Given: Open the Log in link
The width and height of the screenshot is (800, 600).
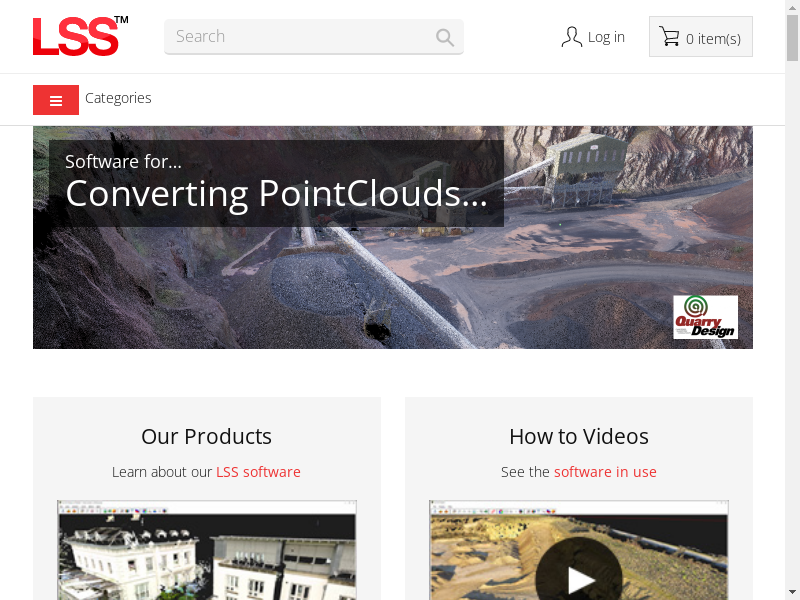Looking at the screenshot, I should click(606, 37).
